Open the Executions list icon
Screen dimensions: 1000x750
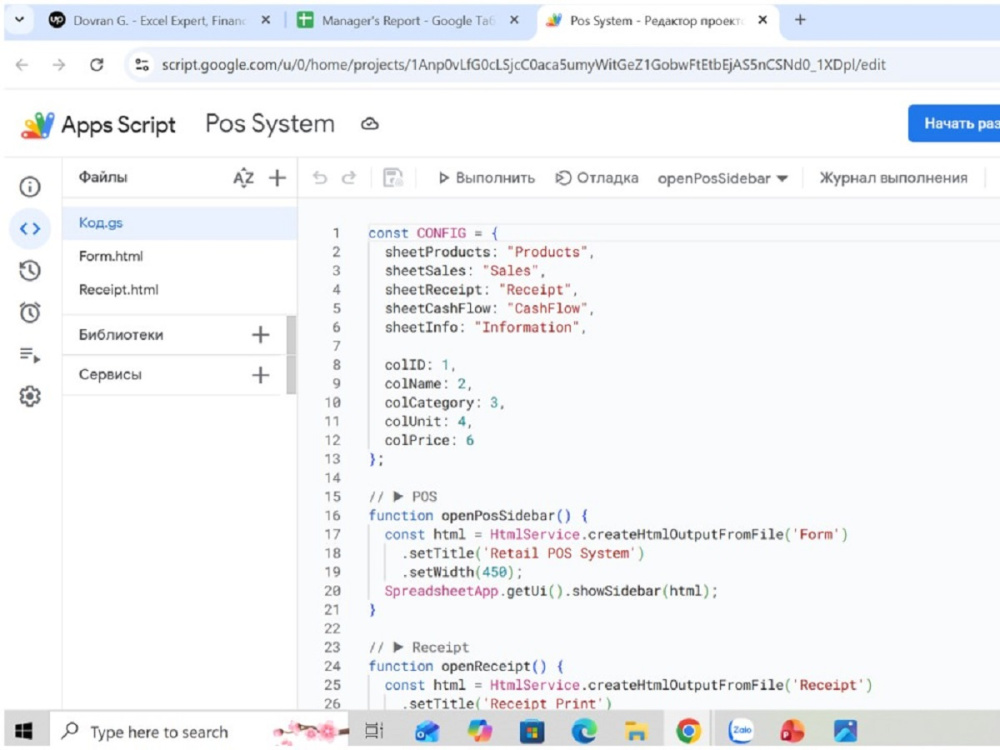30,355
